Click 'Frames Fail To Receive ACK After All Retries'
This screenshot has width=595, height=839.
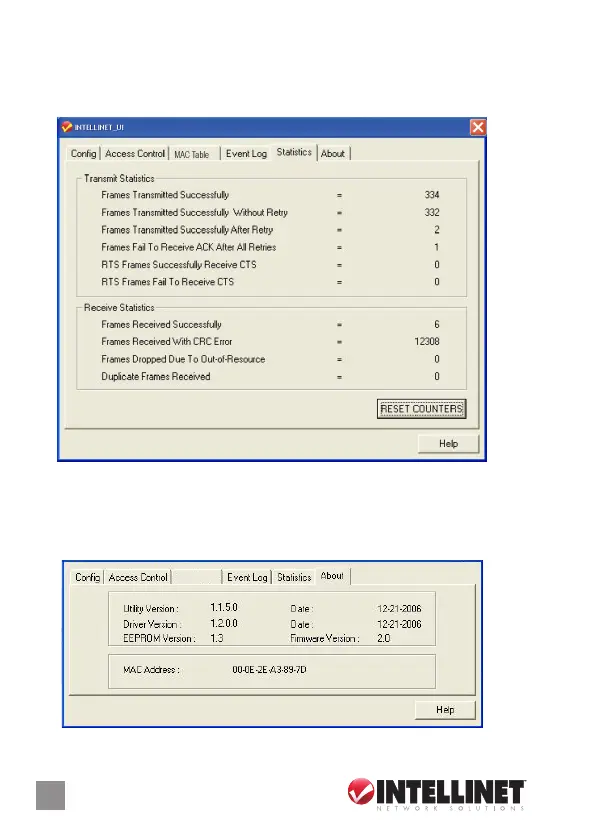pos(188,247)
